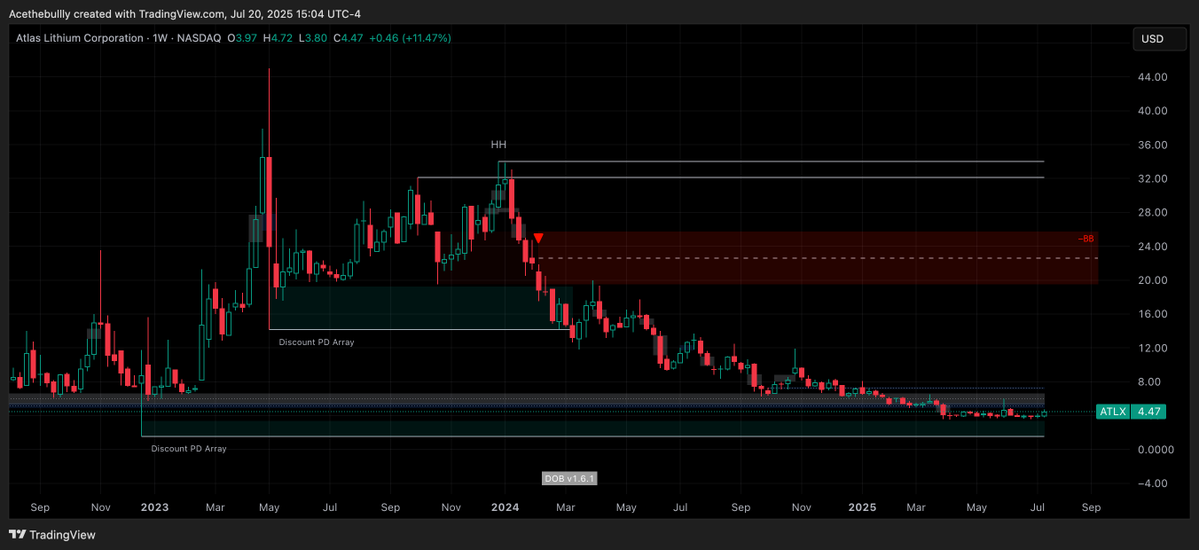Select the -BB label in the red zone
This screenshot has width=1199, height=550.
click(1086, 239)
